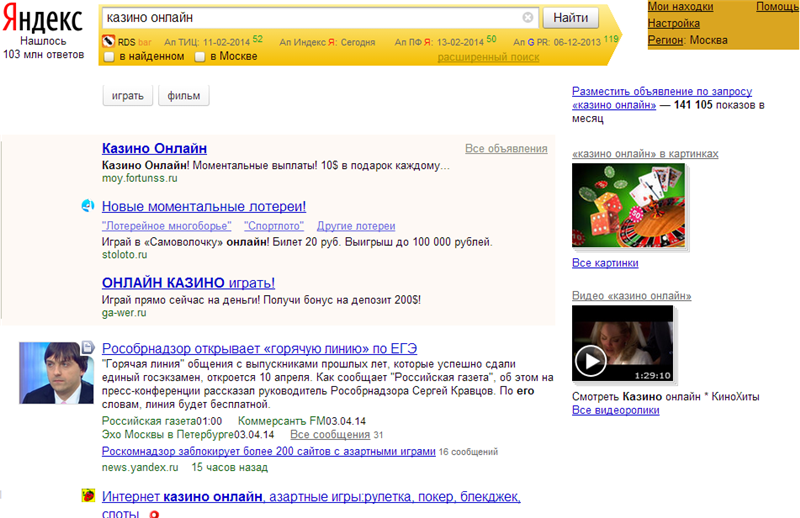Click the news photo of the man

point(56,373)
